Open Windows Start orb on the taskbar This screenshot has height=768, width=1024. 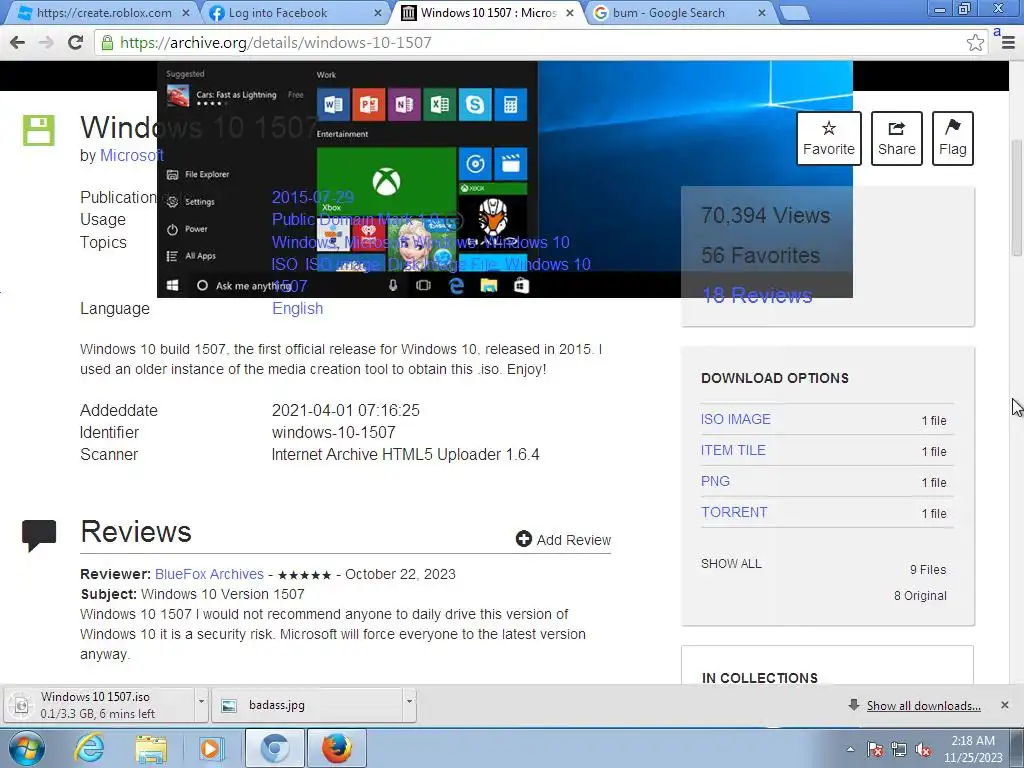[26, 748]
